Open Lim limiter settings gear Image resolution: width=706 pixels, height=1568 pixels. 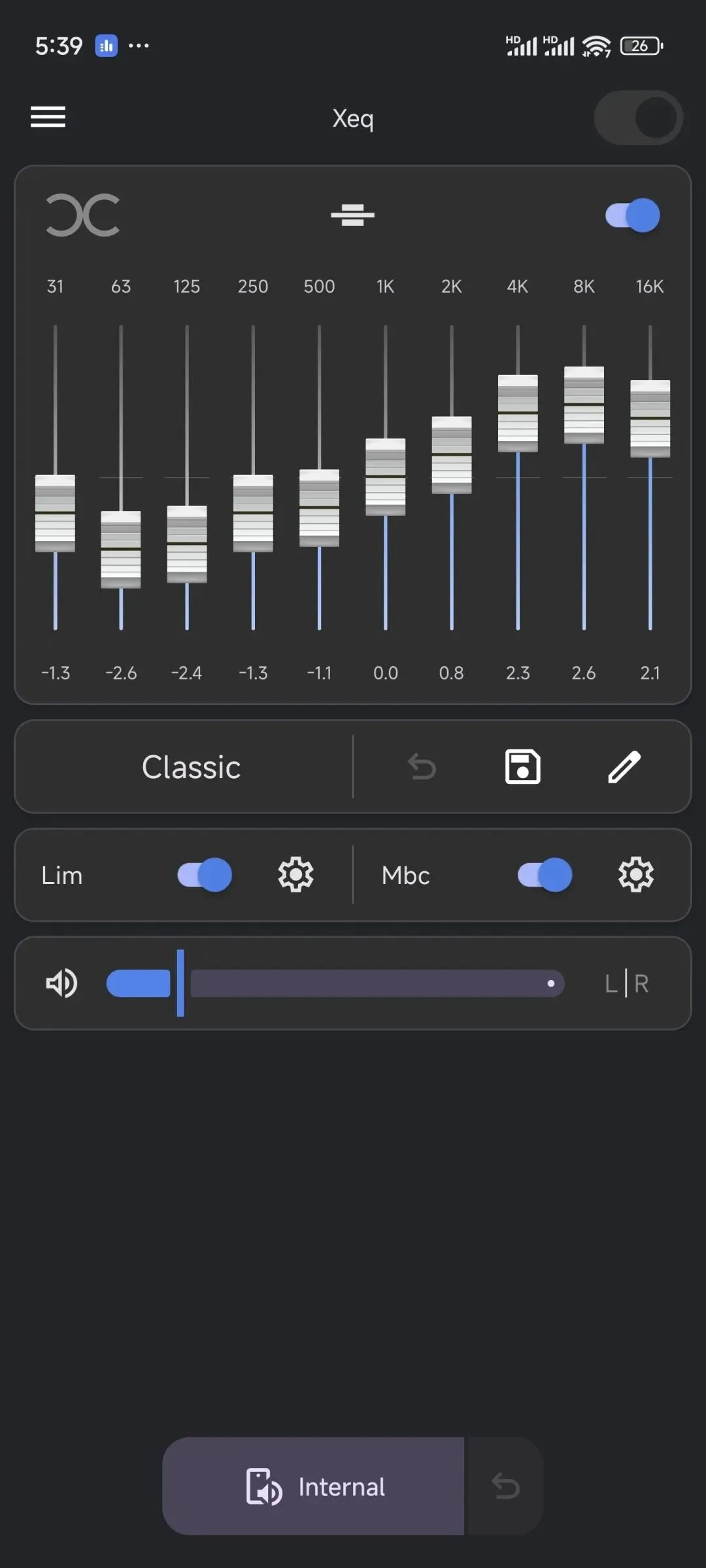pyautogui.click(x=295, y=874)
